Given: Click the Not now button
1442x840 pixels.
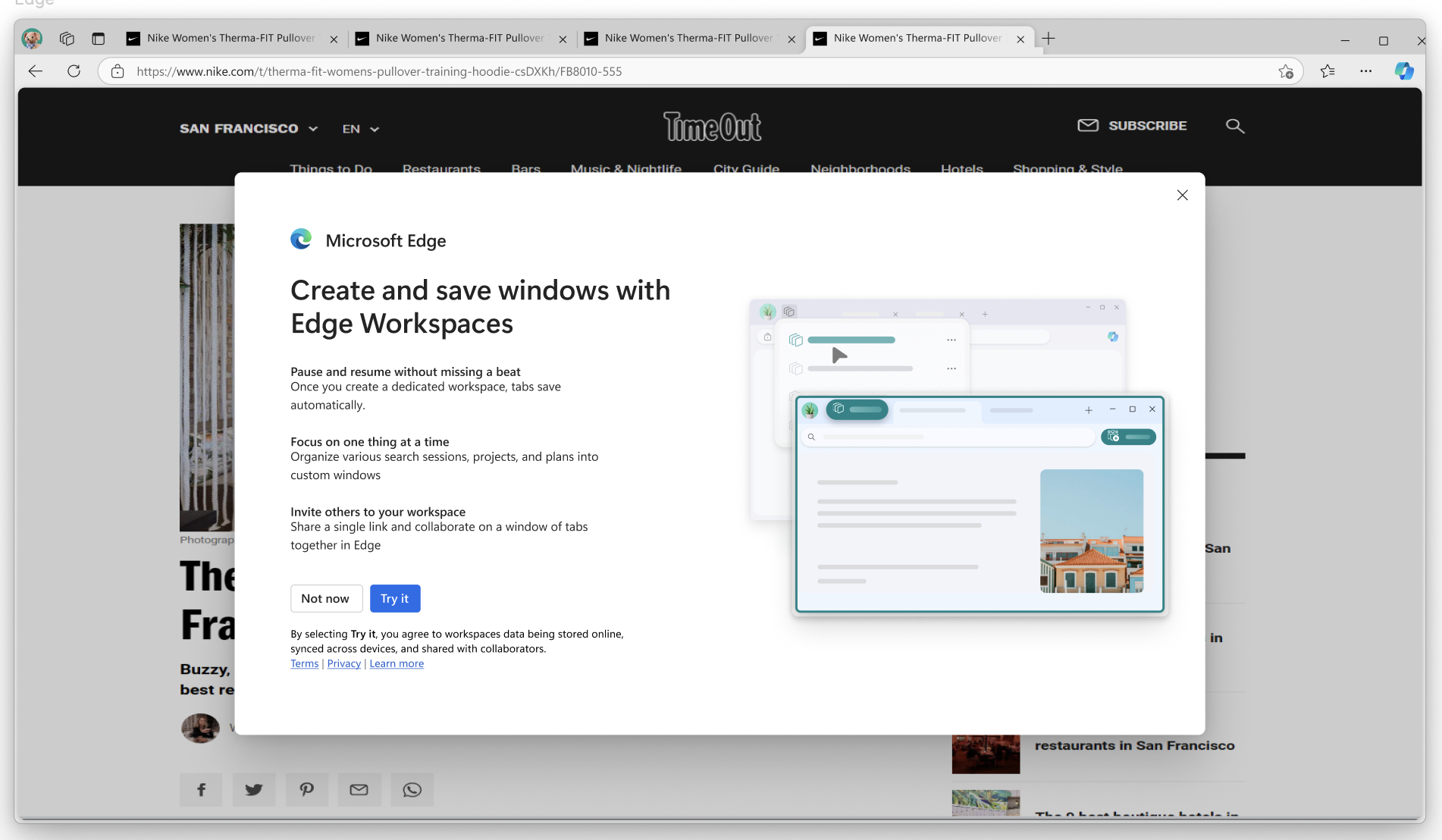Looking at the screenshot, I should point(326,598).
